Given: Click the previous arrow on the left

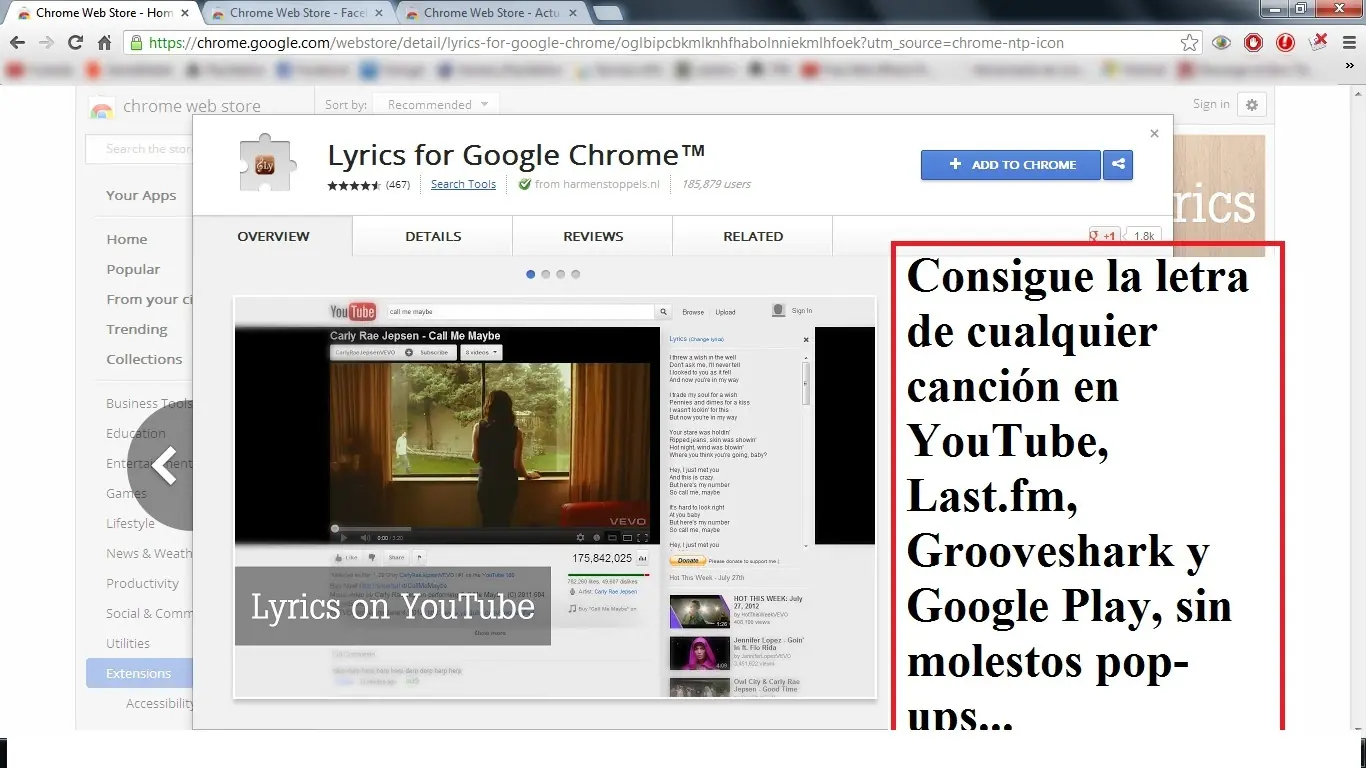Looking at the screenshot, I should pyautogui.click(x=166, y=466).
